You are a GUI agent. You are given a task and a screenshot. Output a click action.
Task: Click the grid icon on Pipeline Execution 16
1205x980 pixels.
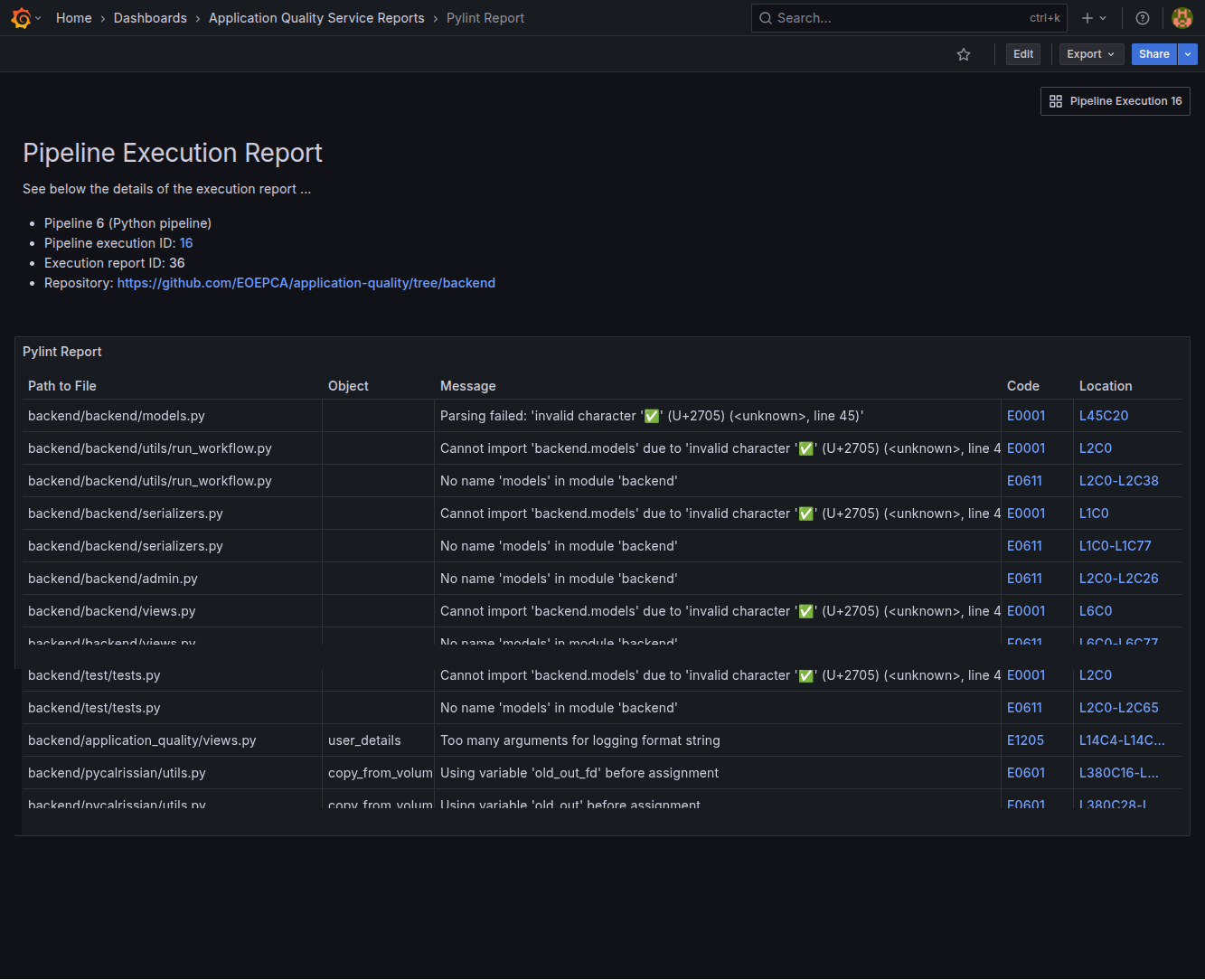pyautogui.click(x=1056, y=101)
